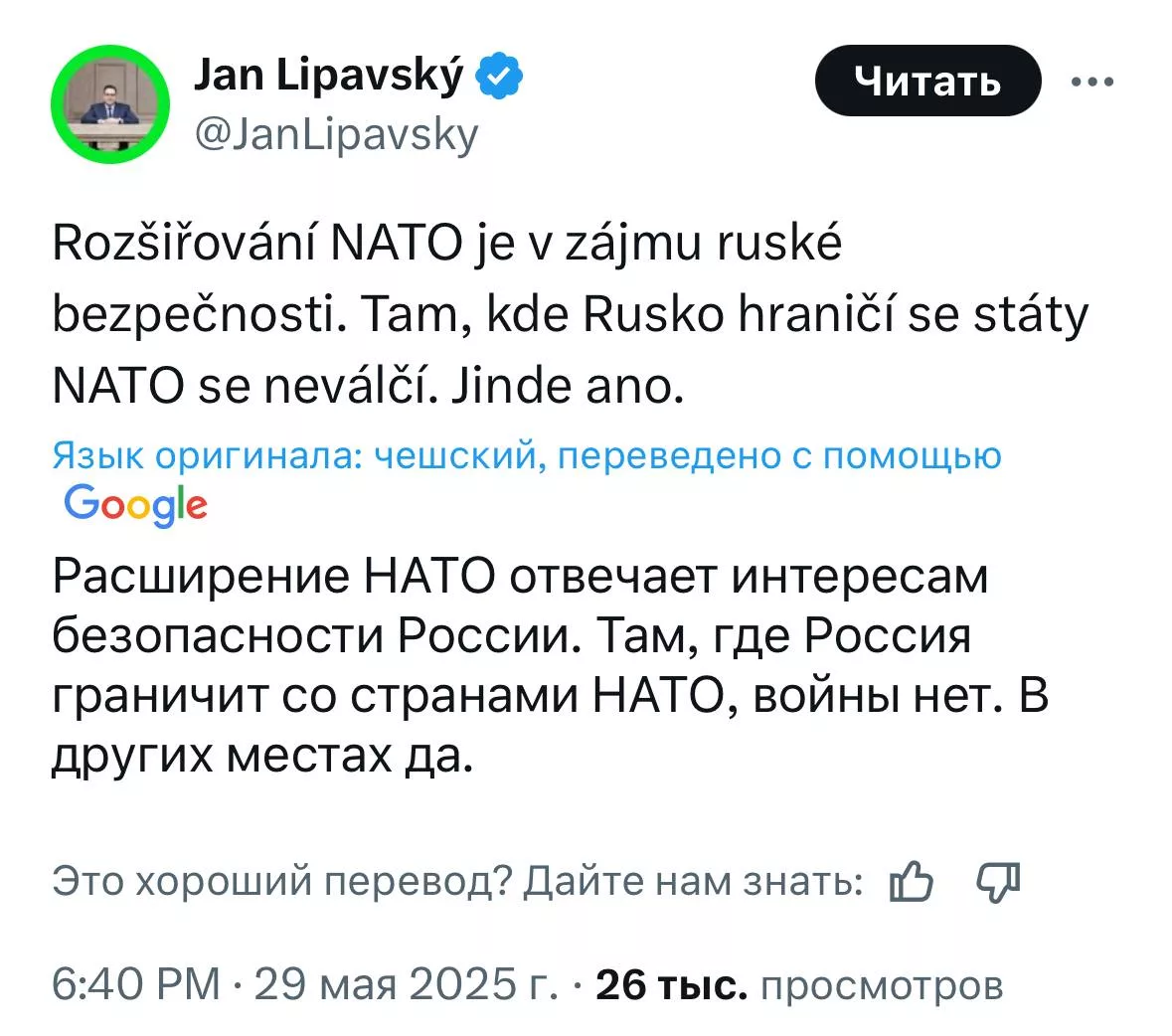Click the Это хороший перевод? prompt

point(281,881)
